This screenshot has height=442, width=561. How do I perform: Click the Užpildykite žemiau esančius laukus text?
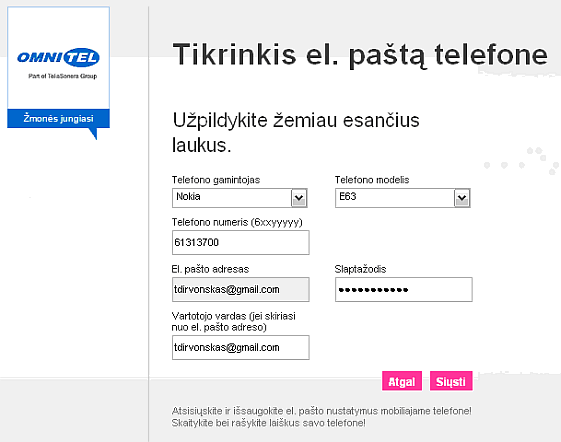[296, 132]
